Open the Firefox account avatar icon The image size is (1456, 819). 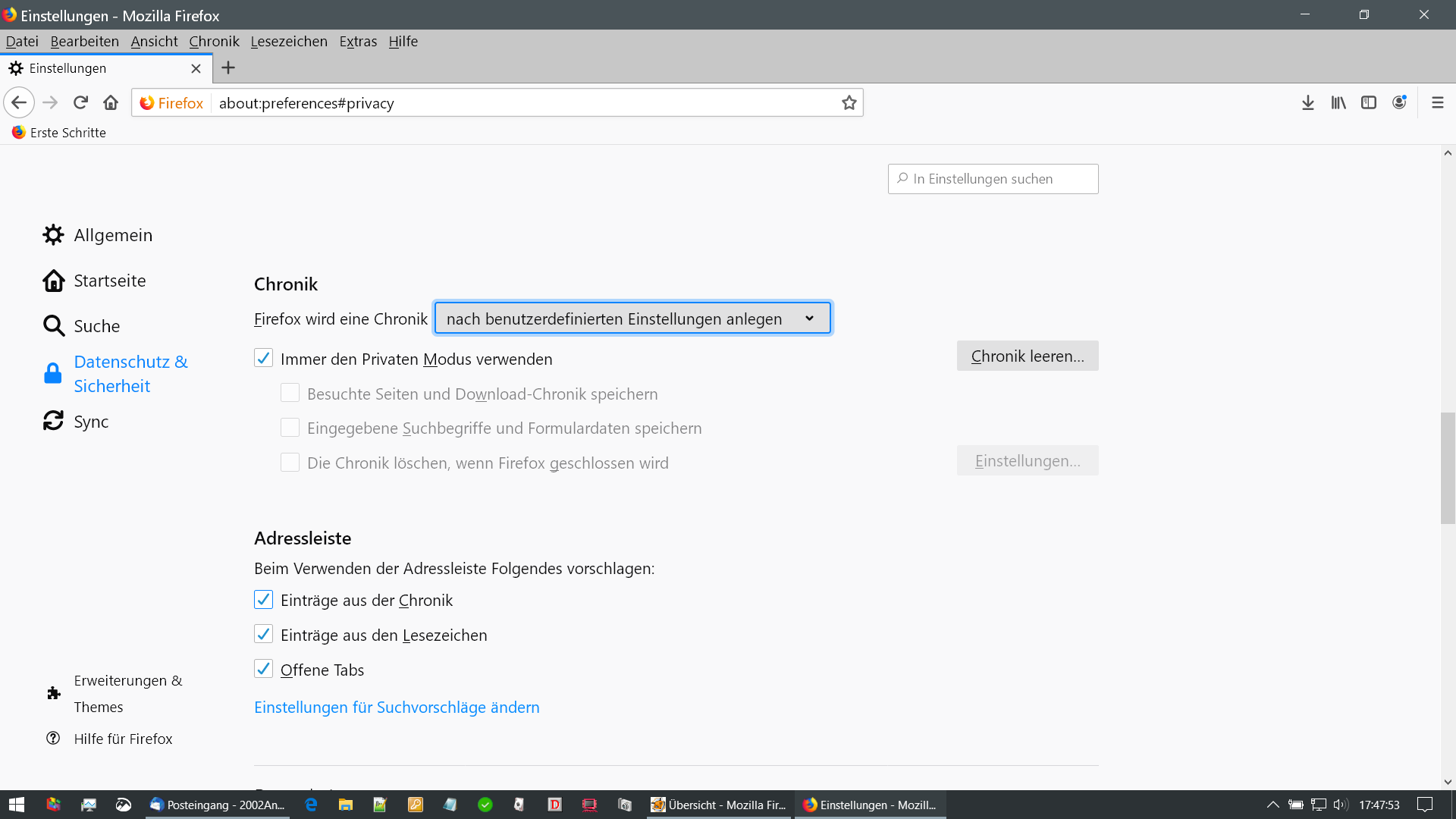tap(1399, 103)
